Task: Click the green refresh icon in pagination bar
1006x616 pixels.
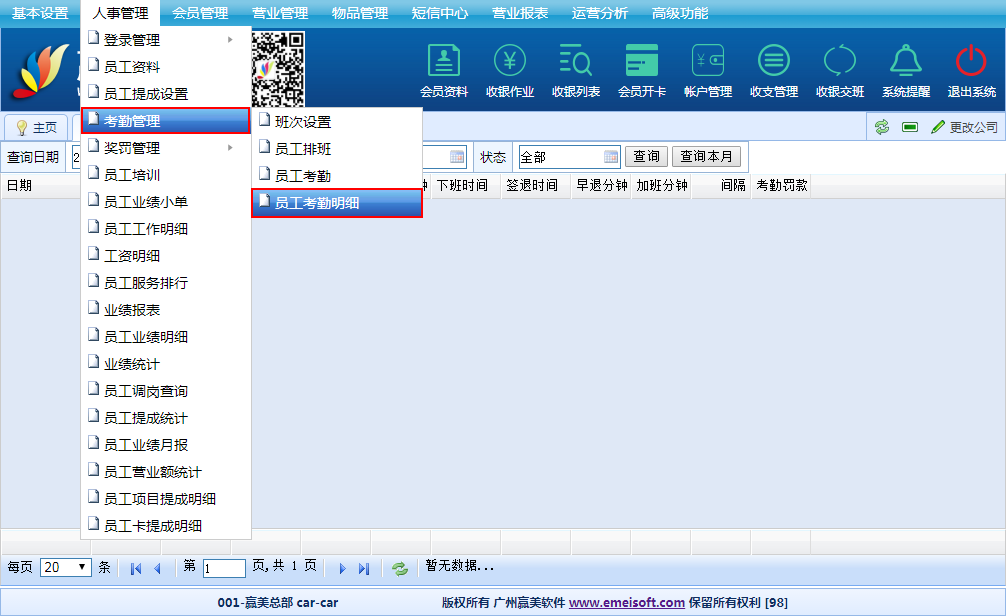Action: tap(400, 568)
